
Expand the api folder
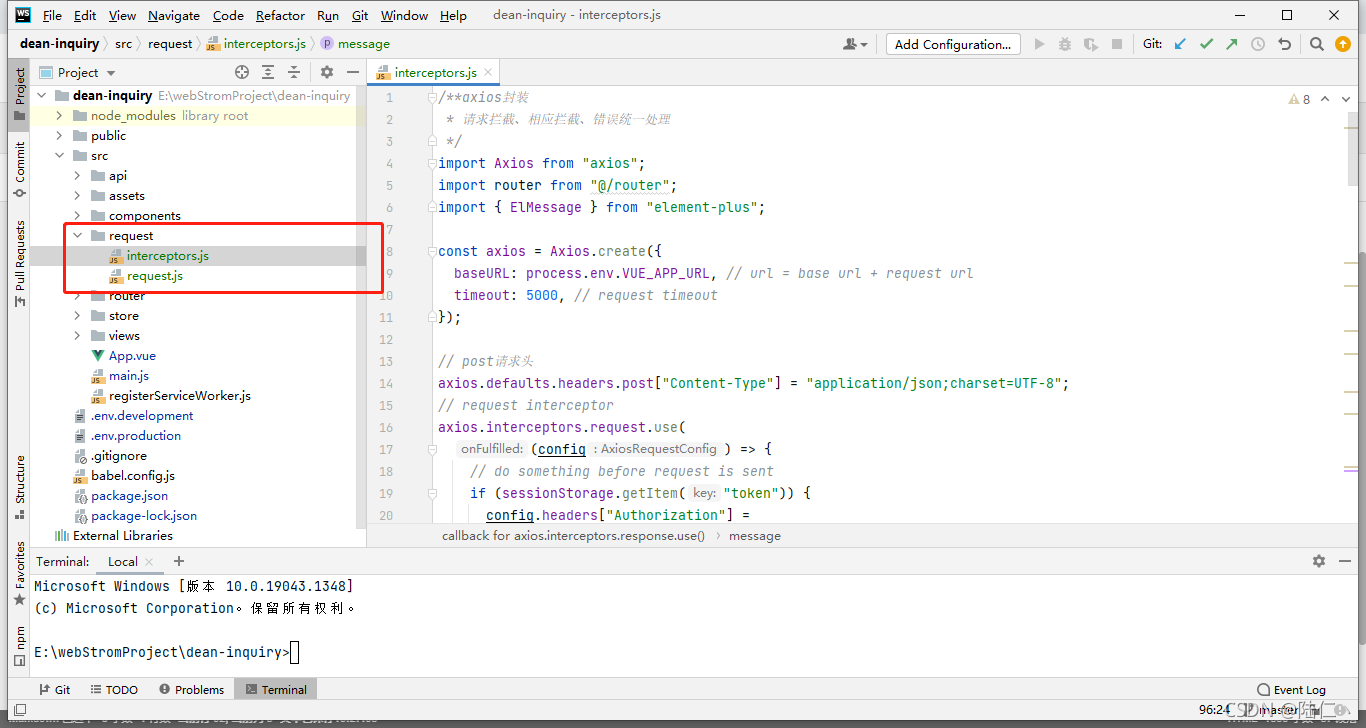click(77, 176)
